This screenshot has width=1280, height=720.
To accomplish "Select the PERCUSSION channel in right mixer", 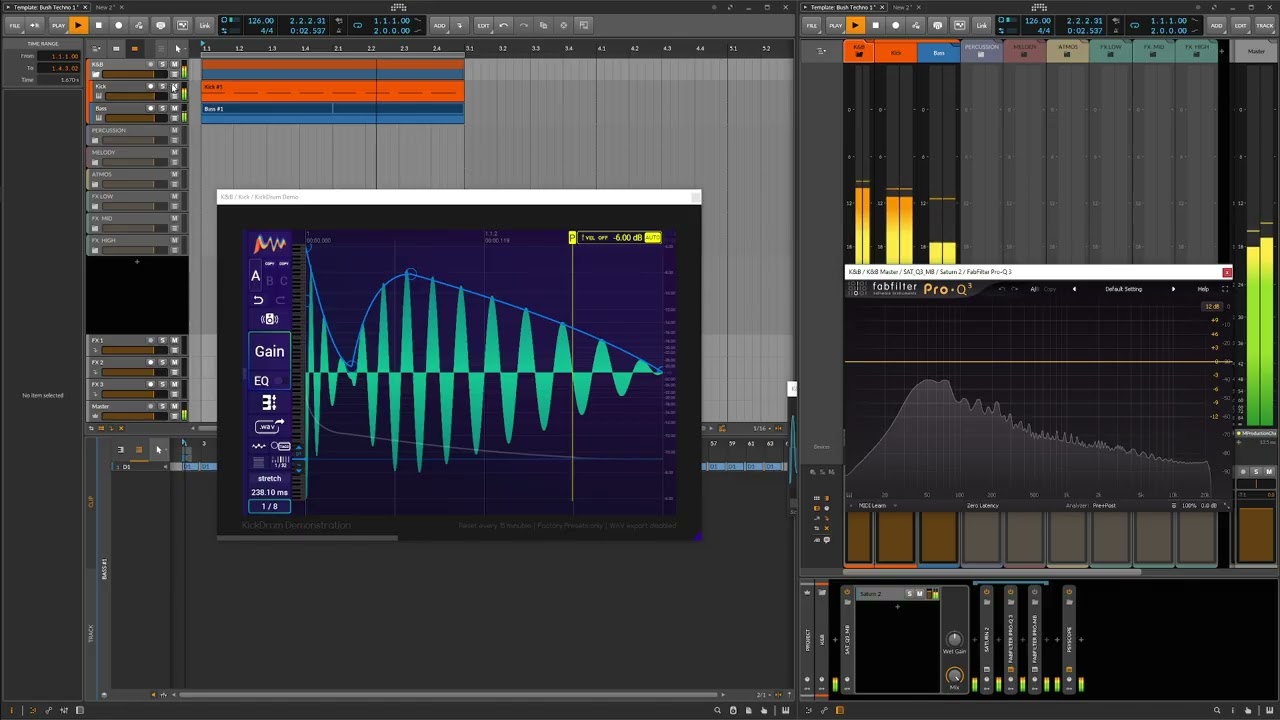I will 981,50.
